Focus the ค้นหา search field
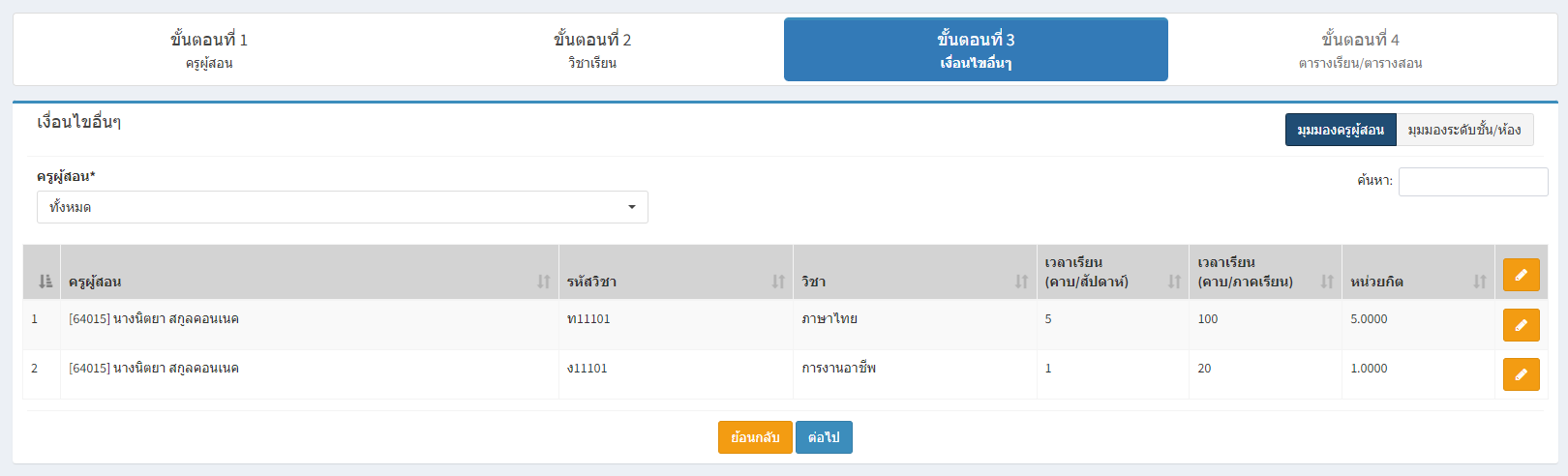Image resolution: width=1568 pixels, height=476 pixels. pyautogui.click(x=1473, y=182)
